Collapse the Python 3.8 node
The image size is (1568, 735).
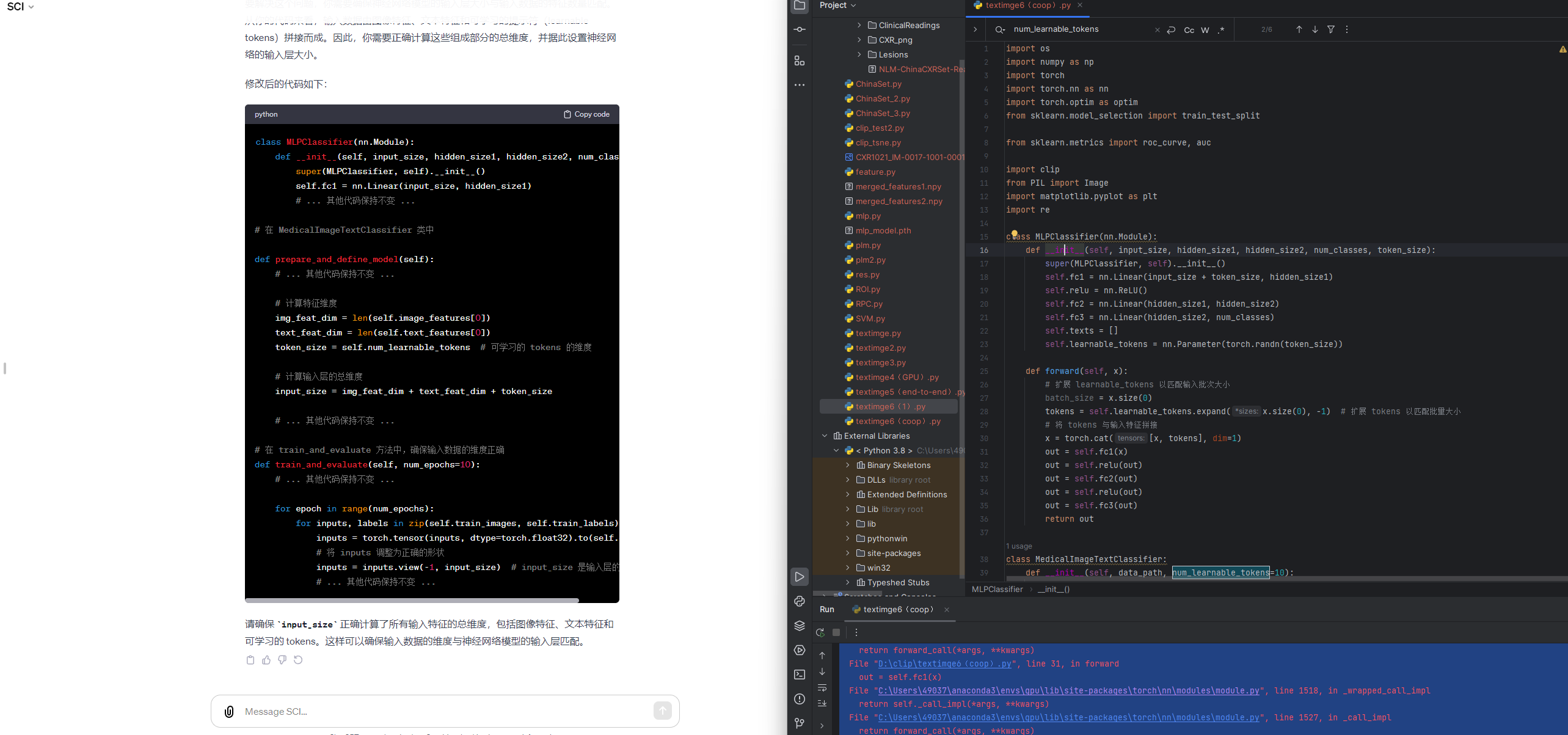tap(836, 450)
